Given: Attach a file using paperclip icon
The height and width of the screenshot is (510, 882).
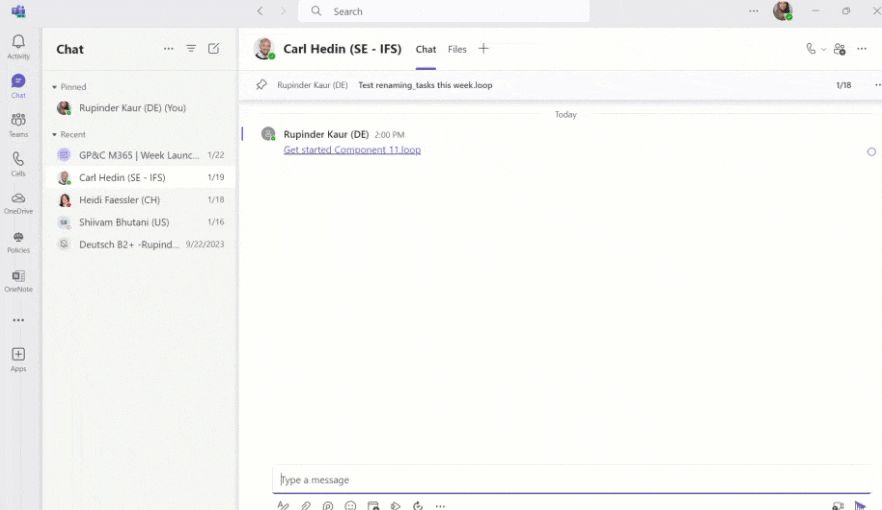Looking at the screenshot, I should pos(306,506).
